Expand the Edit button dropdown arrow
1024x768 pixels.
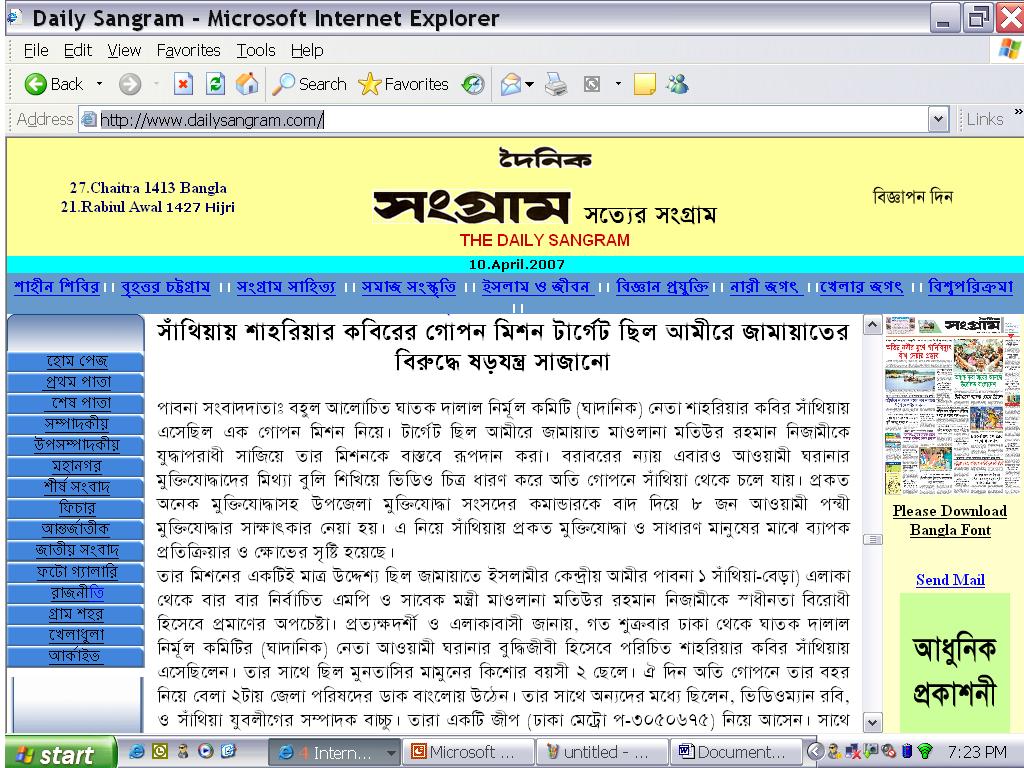pos(618,84)
